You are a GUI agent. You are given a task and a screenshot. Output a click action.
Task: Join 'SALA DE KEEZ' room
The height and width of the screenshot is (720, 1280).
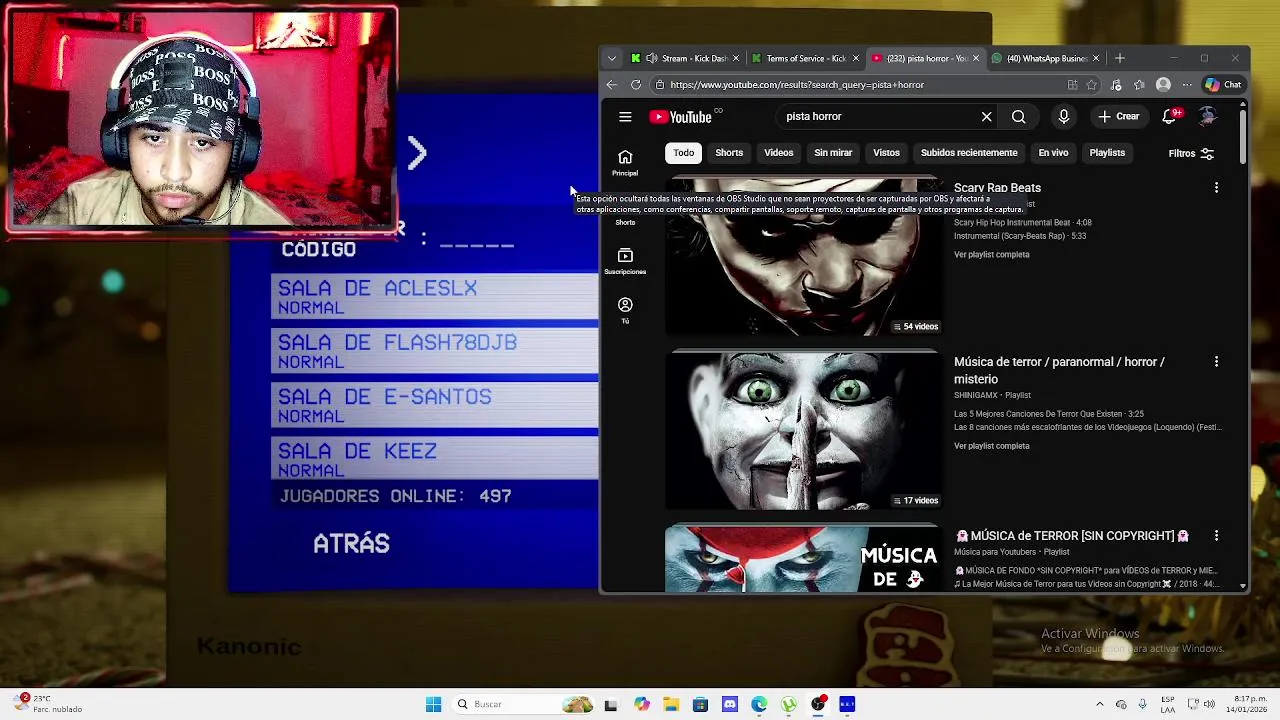point(434,460)
